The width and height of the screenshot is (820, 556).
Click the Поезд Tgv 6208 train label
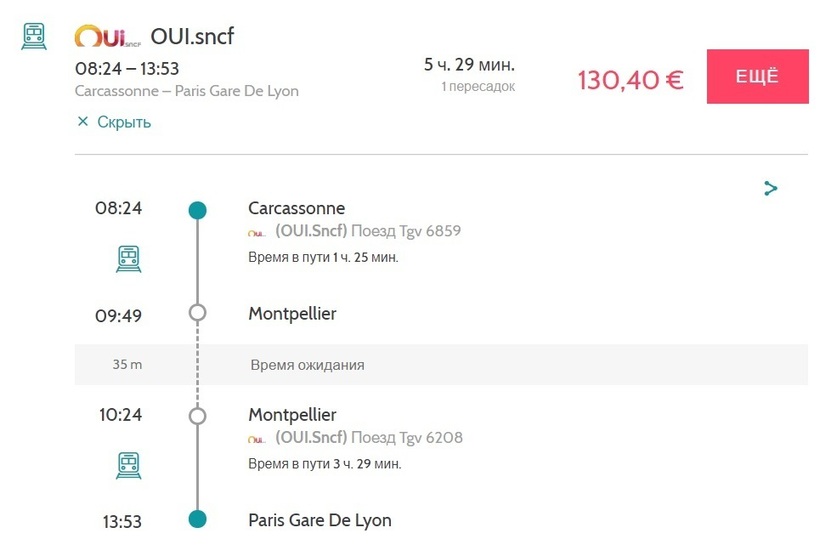pos(407,437)
